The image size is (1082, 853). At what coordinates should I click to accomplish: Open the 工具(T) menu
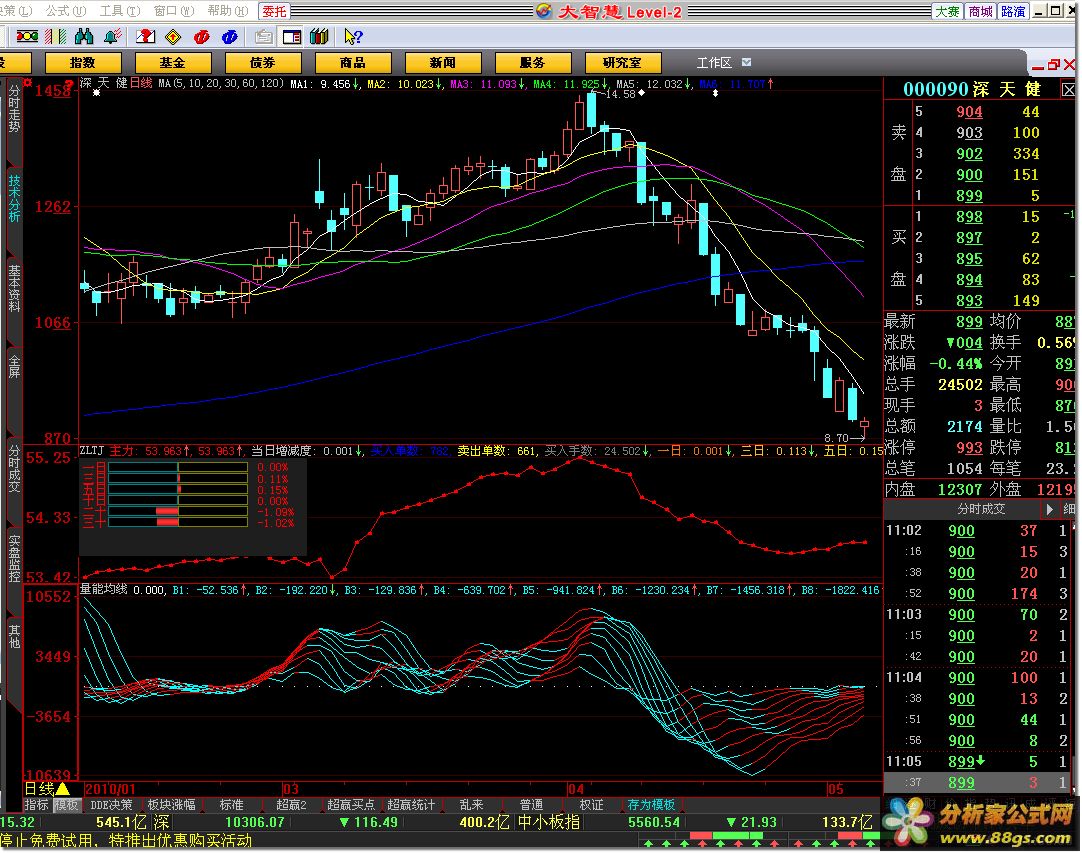[118, 11]
